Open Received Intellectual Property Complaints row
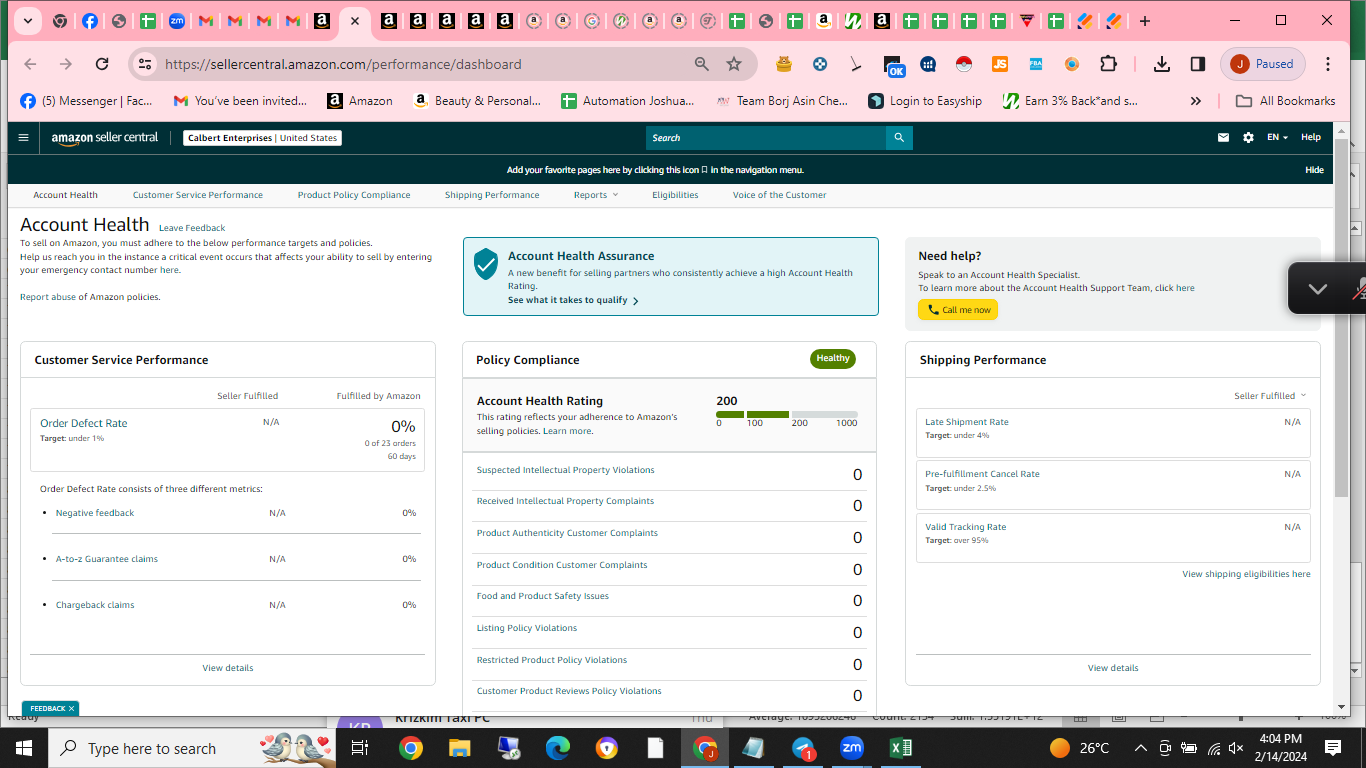Screen dimensions: 1366x768 (x=669, y=505)
